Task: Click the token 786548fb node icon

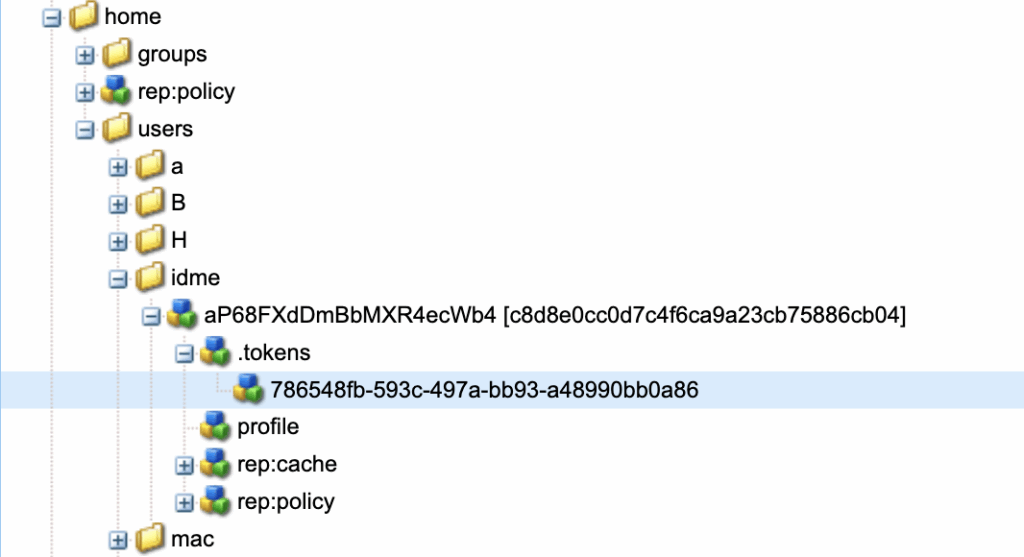Action: pyautogui.click(x=249, y=390)
